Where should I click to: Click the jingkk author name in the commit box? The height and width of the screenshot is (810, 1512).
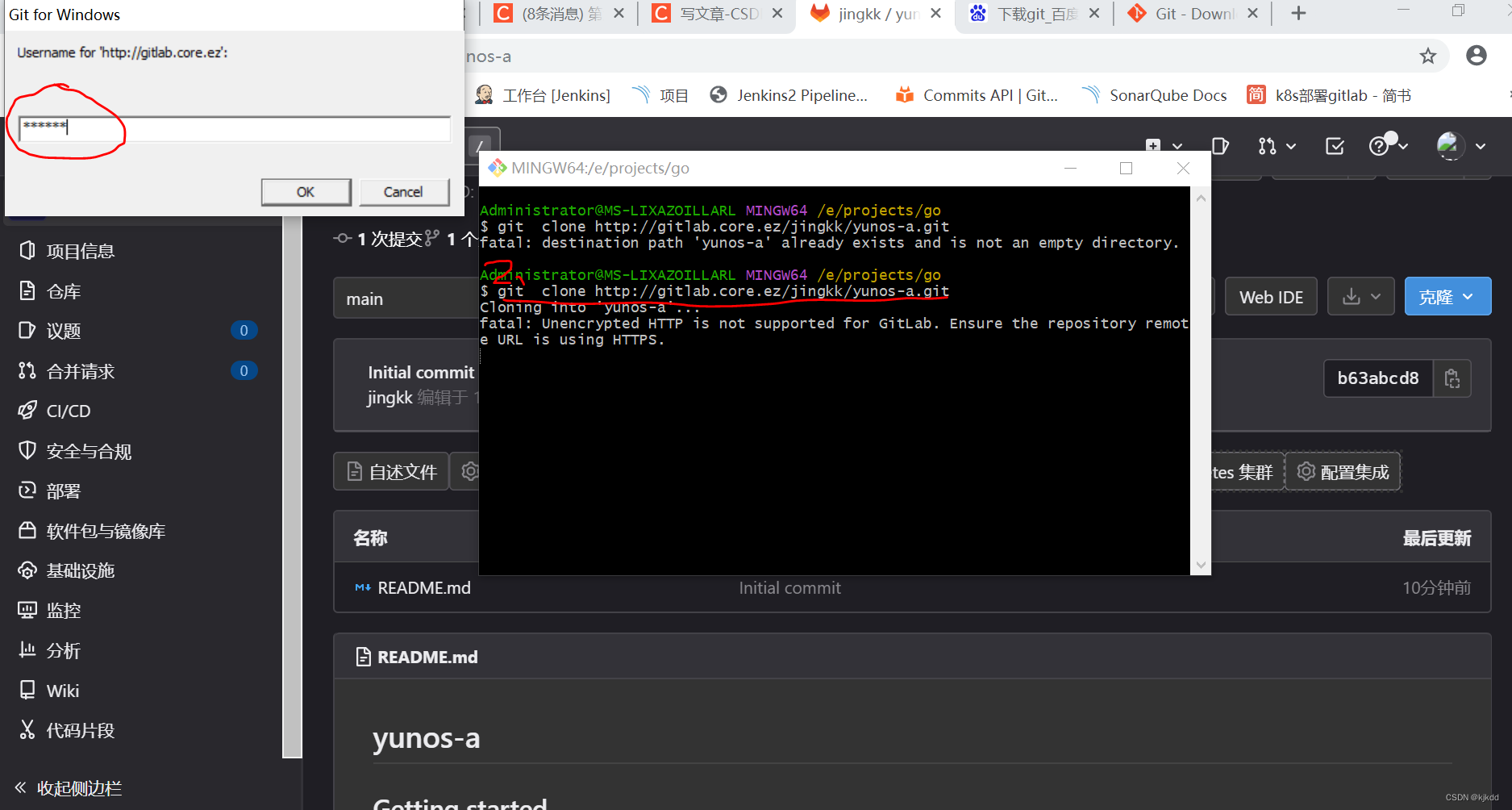[389, 397]
